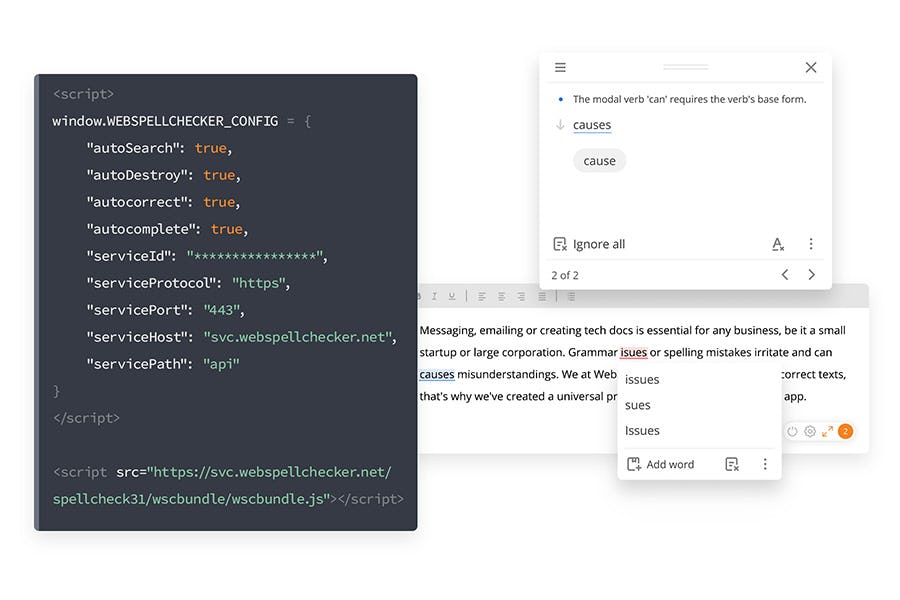Open more options beside the language icon

point(810,244)
